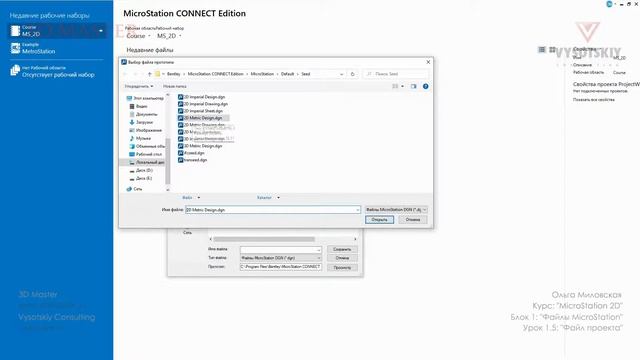
Task: Open the file type filter combo box
Action: click(x=396, y=210)
